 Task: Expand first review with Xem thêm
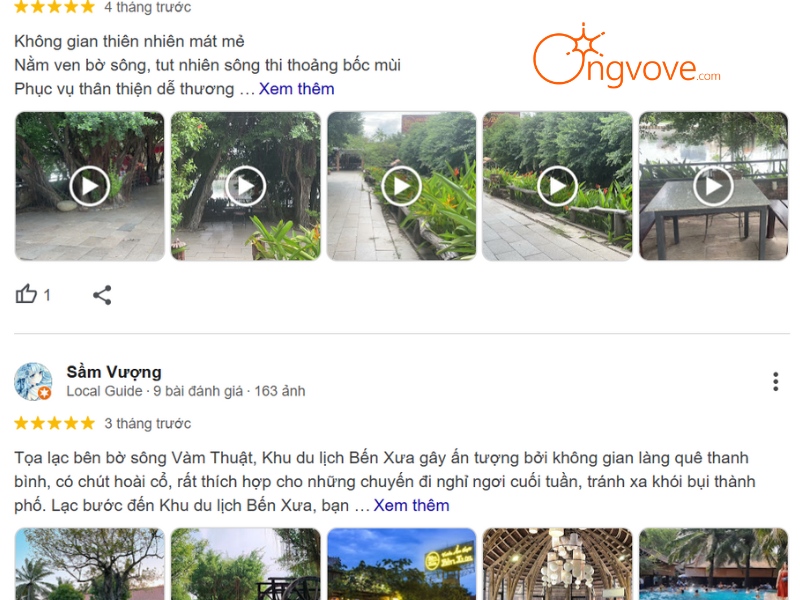tap(296, 89)
